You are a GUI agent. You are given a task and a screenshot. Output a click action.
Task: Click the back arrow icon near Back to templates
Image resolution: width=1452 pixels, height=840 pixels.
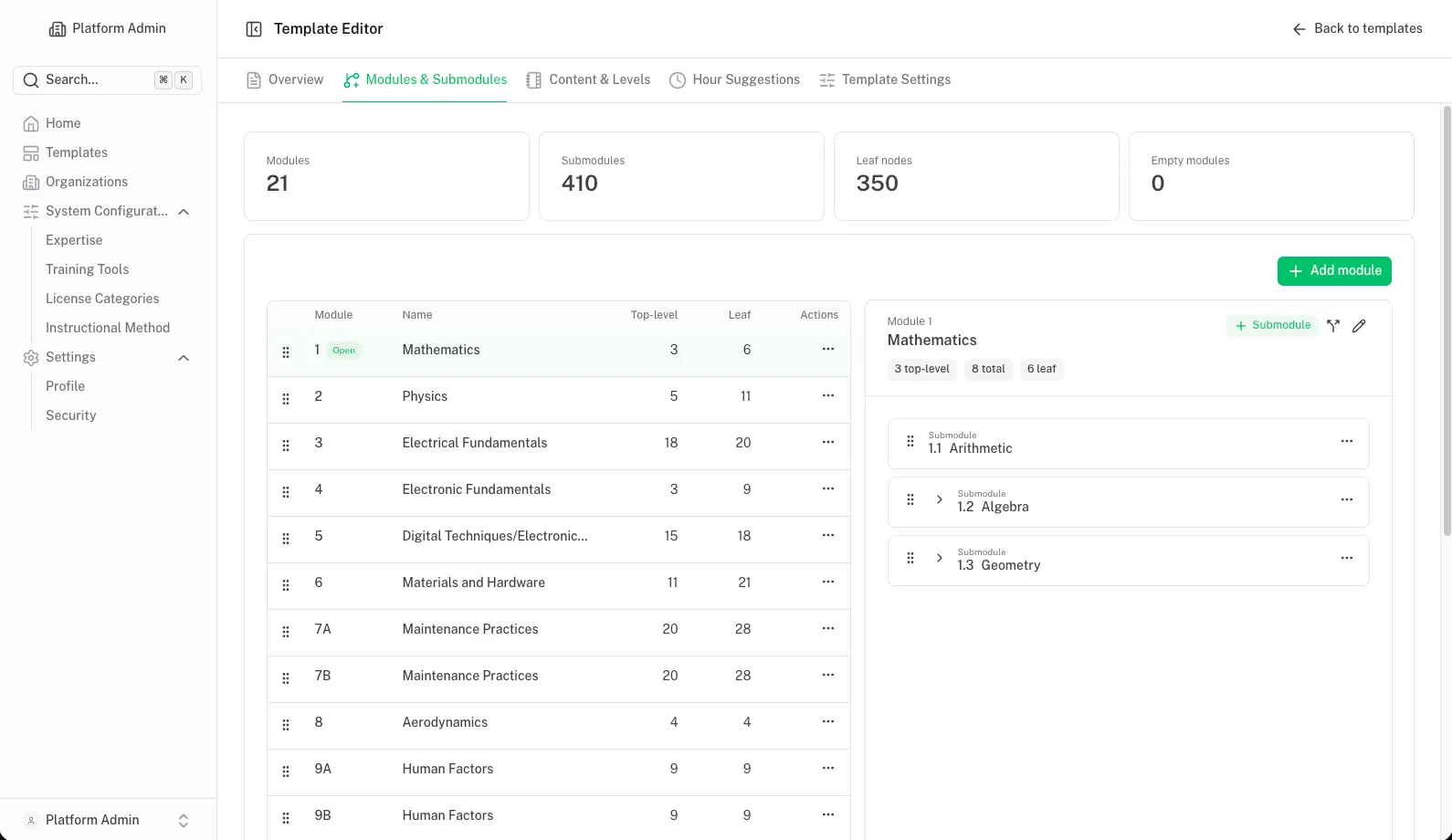[x=1299, y=29]
